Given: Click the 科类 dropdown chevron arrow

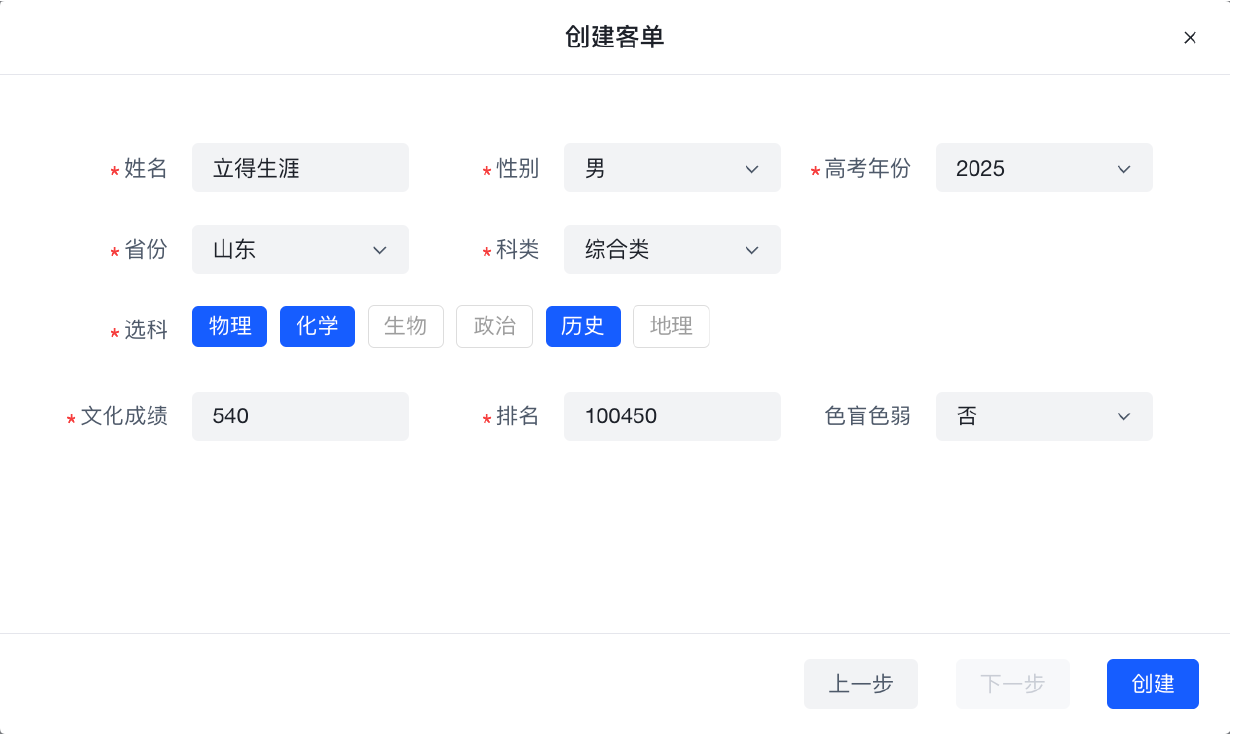Looking at the screenshot, I should pos(752,250).
